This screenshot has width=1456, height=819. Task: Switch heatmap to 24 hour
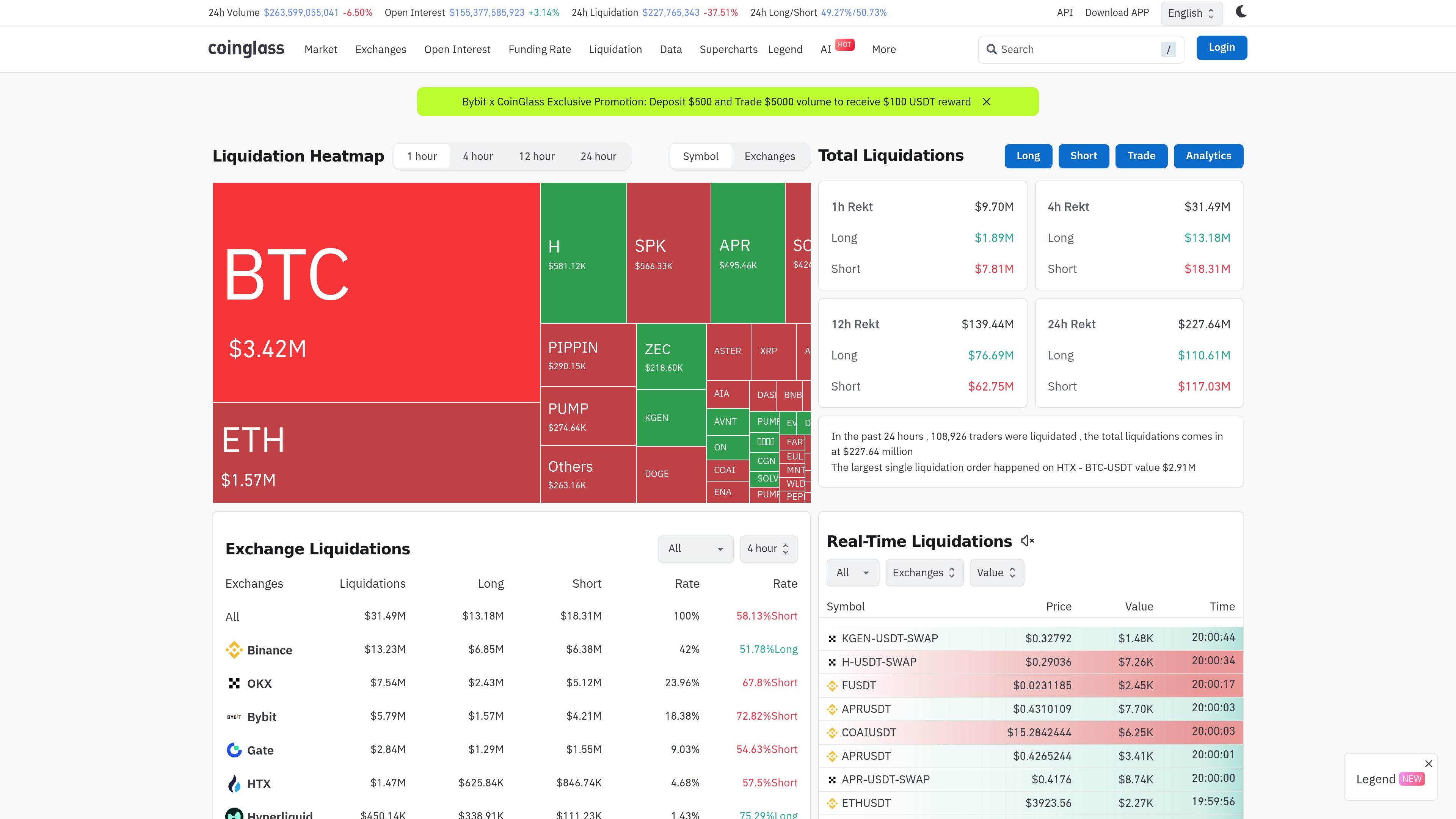pos(598,157)
